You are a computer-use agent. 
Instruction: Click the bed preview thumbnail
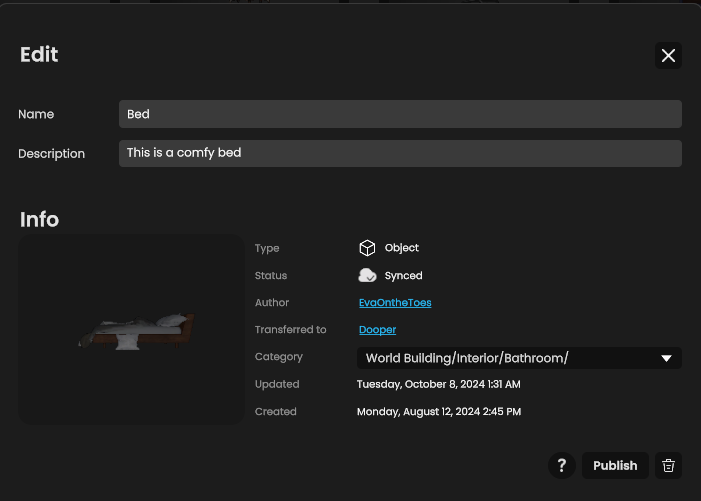coord(132,330)
